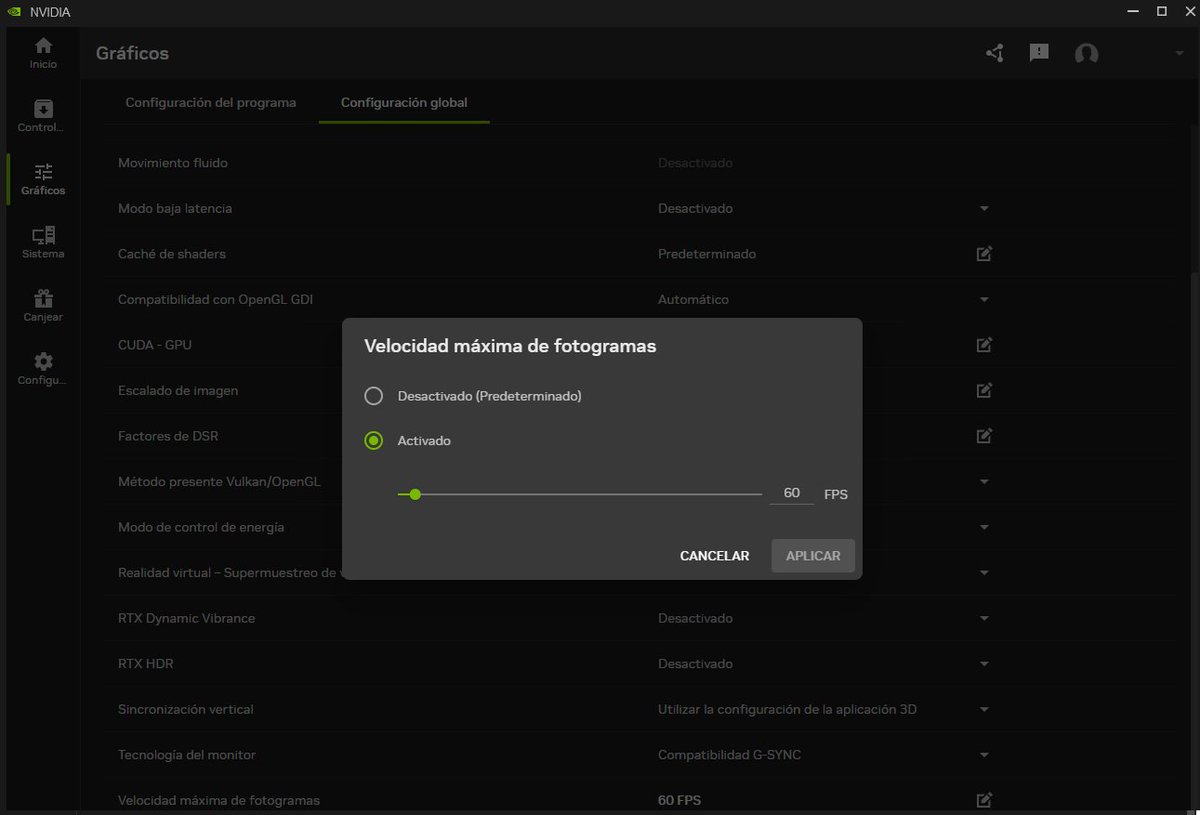The width and height of the screenshot is (1200, 815).
Task: Open the account dropdown arrow
Action: point(1179,54)
